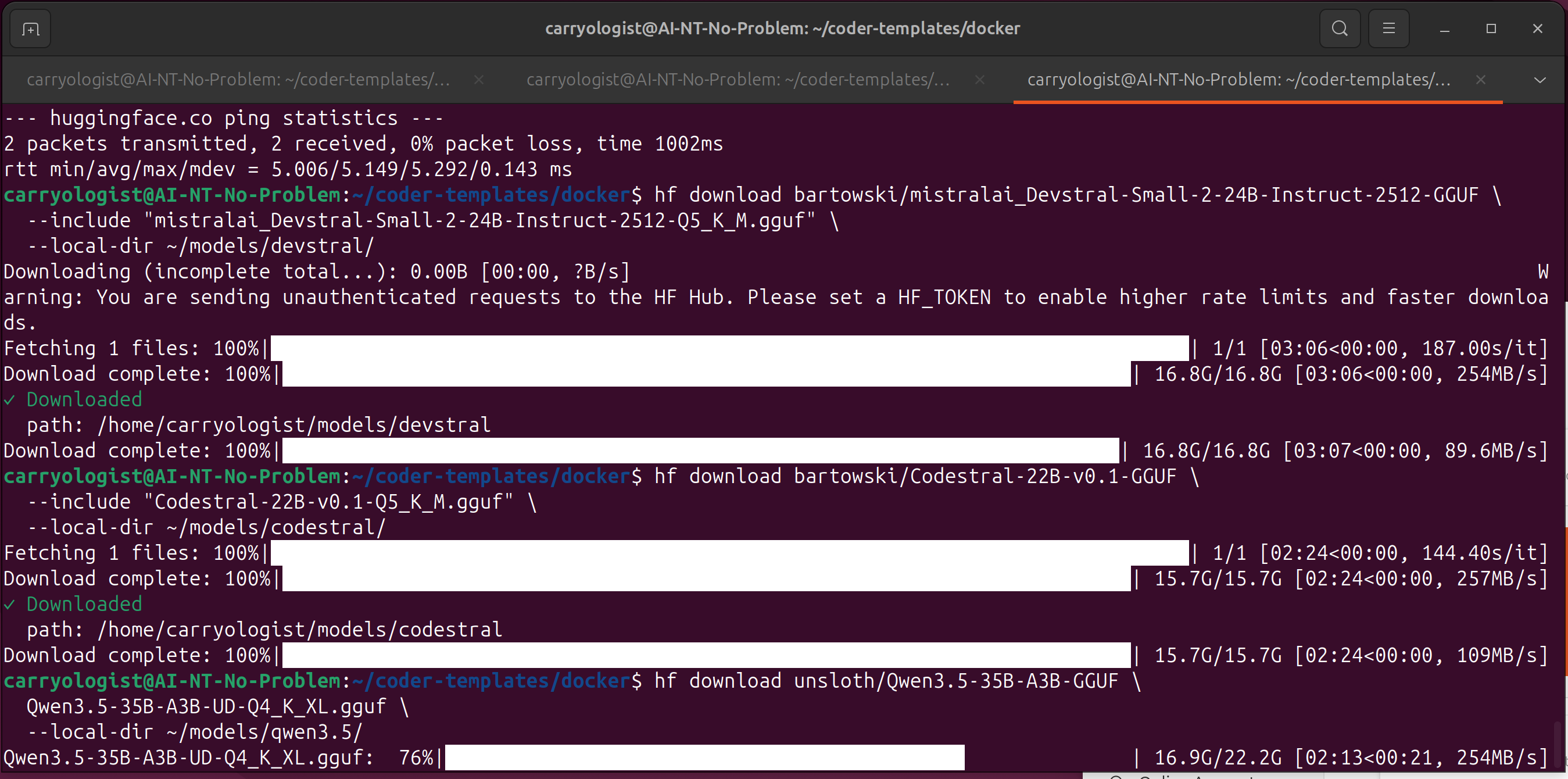The width and height of the screenshot is (1568, 779).
Task: Click the first codestral 15.7G Download complete bar
Action: point(706,578)
